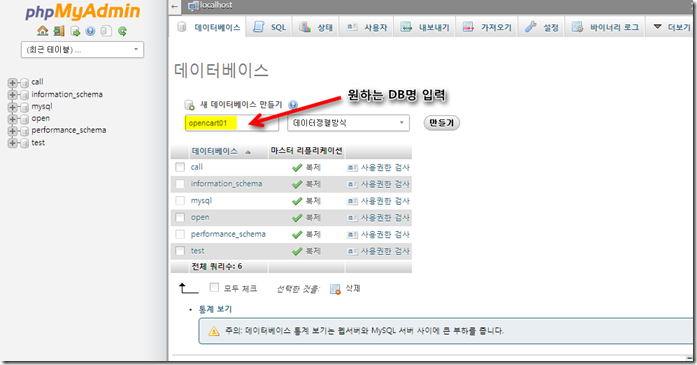This screenshot has width=697, height=365.
Task: Click privileges icon in performance_schema row
Action: (352, 234)
